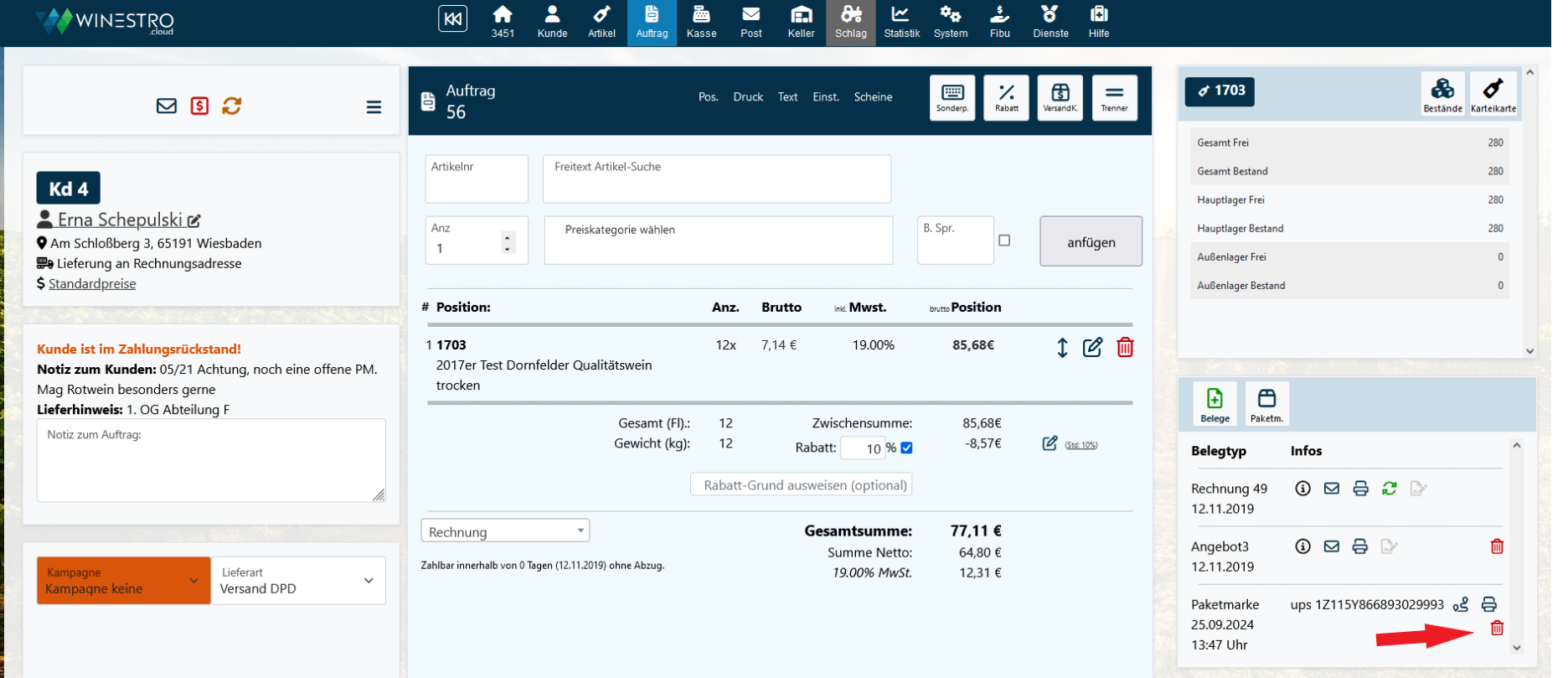Tick the checkbox beside B. Spr. field
The height and width of the screenshot is (678, 1568).
[1004, 241]
